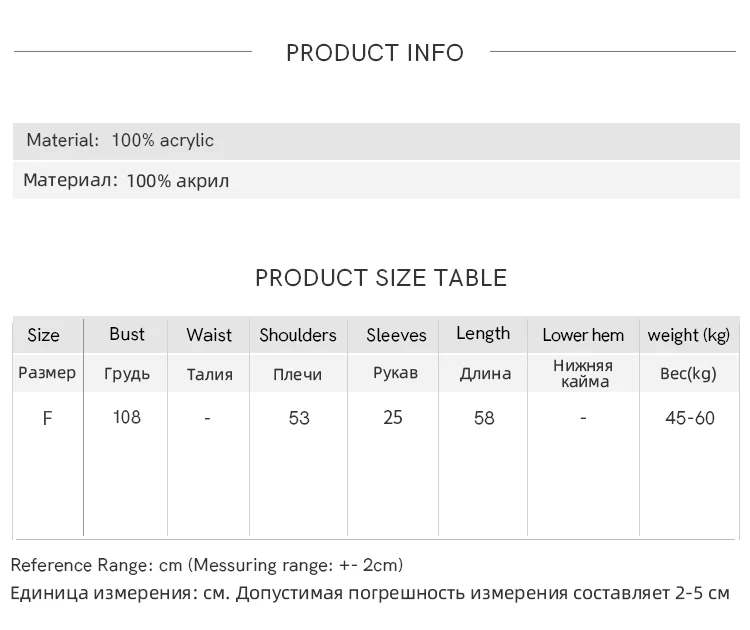The height and width of the screenshot is (630, 750).
Task: Click the Нижняя кайма subheader cell
Action: (583, 373)
